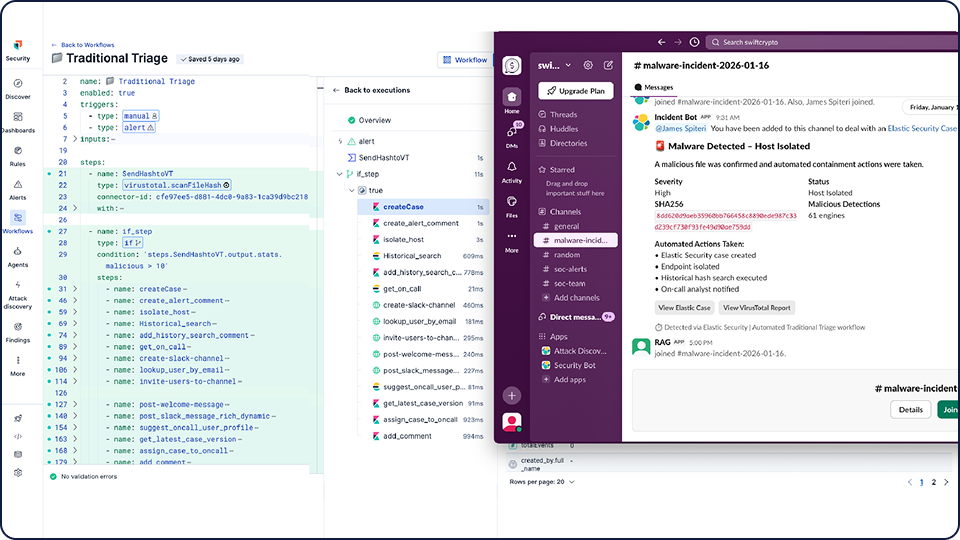Click Slack create new plus button
This screenshot has height=540, width=960.
[512, 396]
